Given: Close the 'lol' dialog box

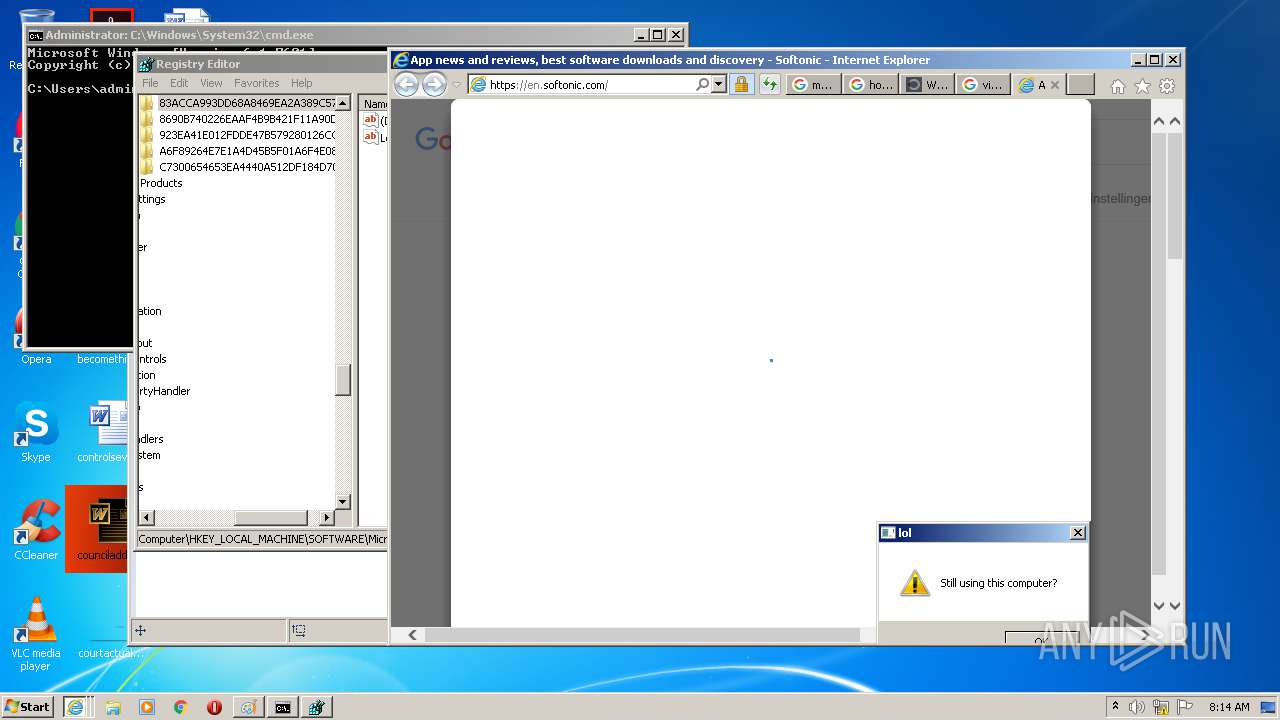Looking at the screenshot, I should (x=1077, y=533).
